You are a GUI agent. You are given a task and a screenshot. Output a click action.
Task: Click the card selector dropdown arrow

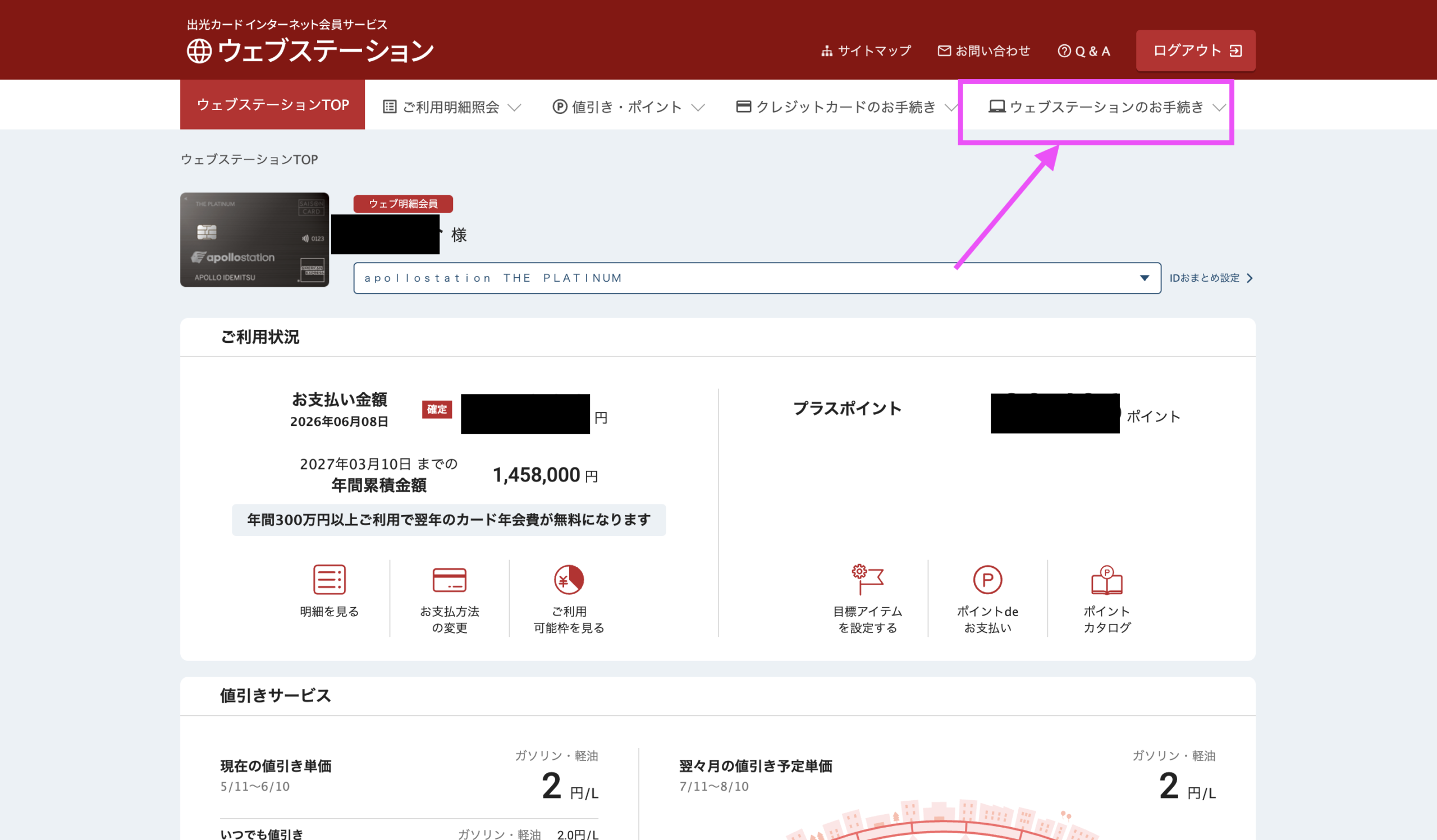coord(1144,278)
